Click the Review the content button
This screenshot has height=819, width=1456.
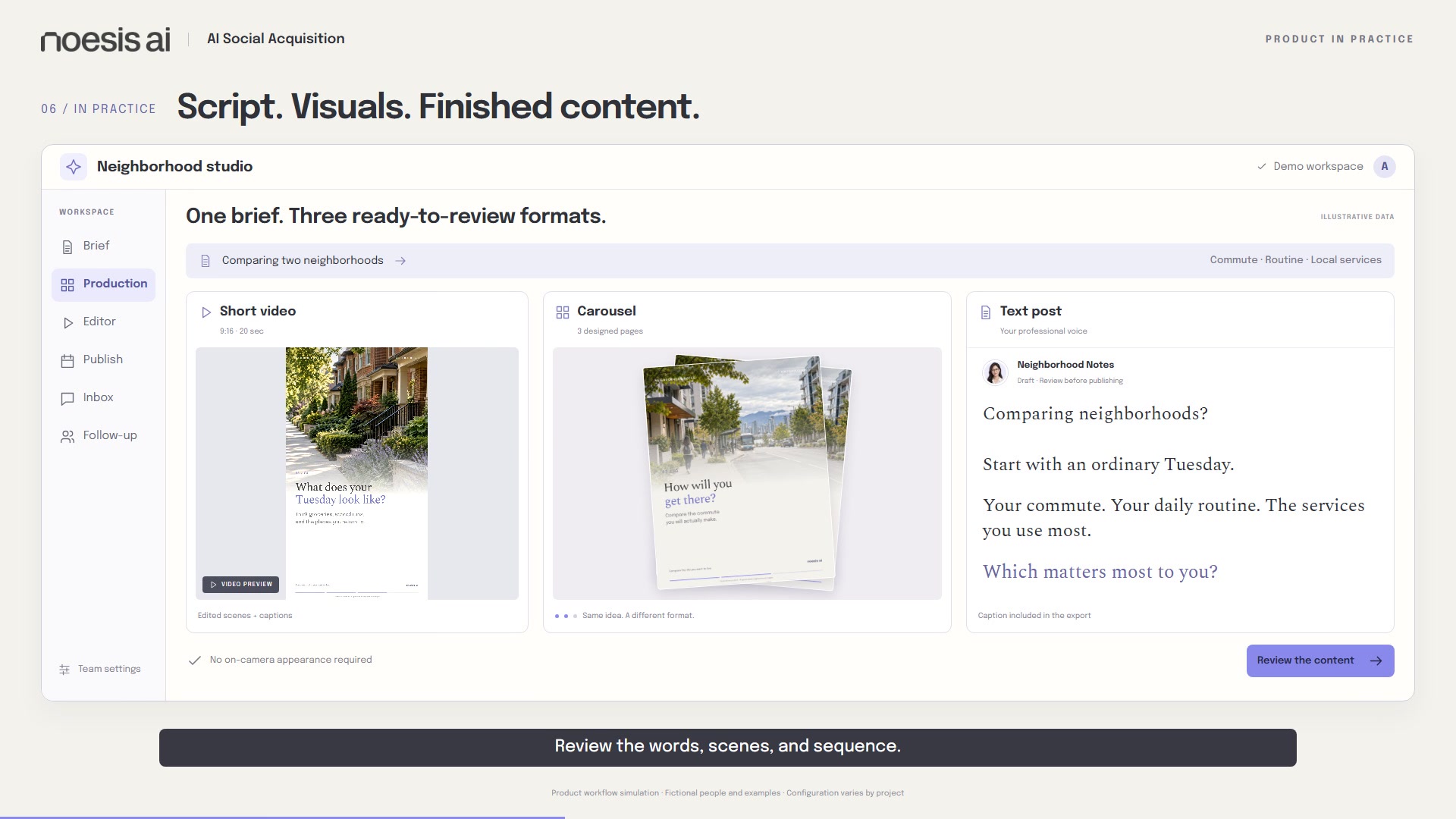tap(1320, 661)
